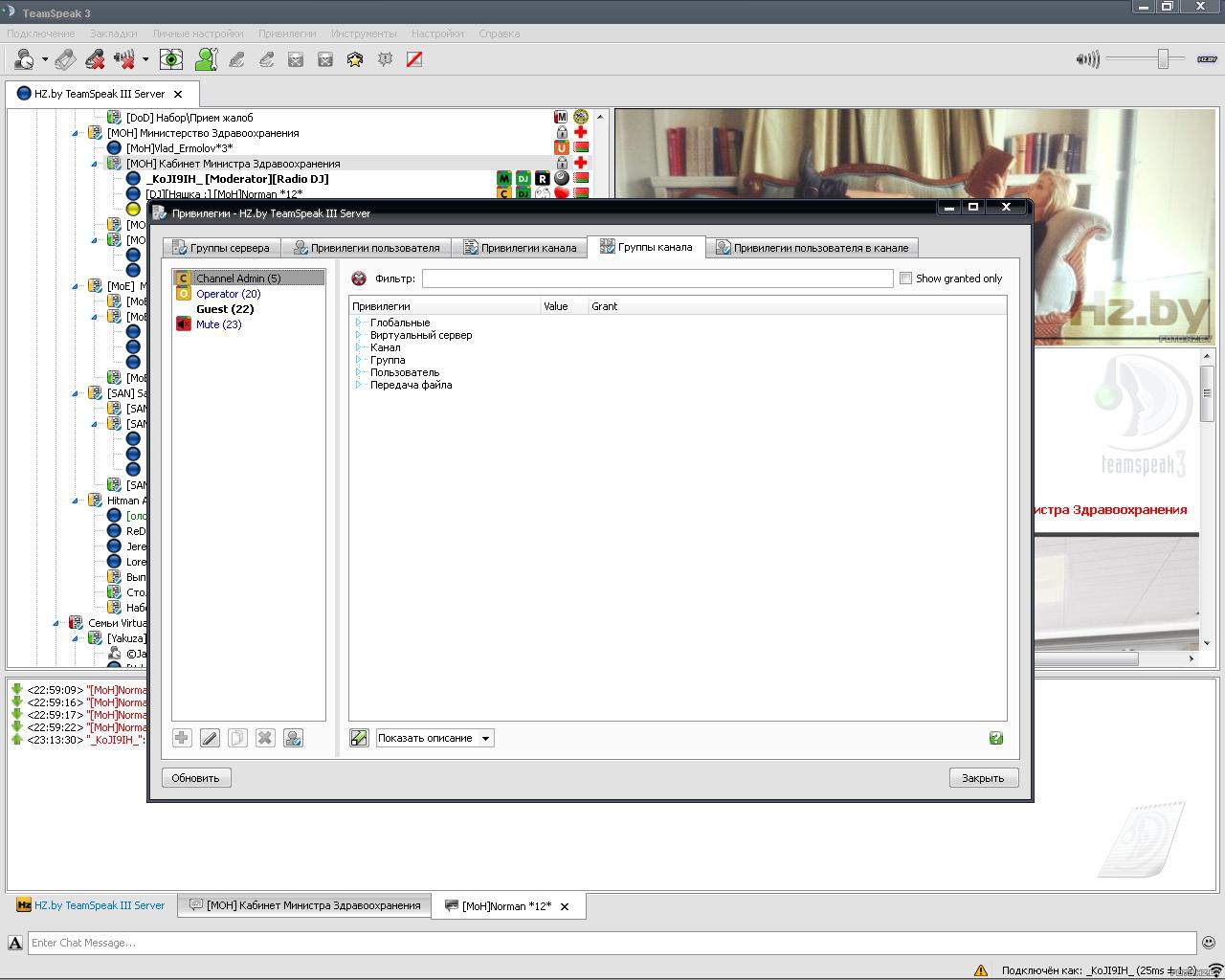Screen dimensions: 1225x980
Task: Click the mute speakers toolbar icon
Action: pyautogui.click(x=124, y=59)
